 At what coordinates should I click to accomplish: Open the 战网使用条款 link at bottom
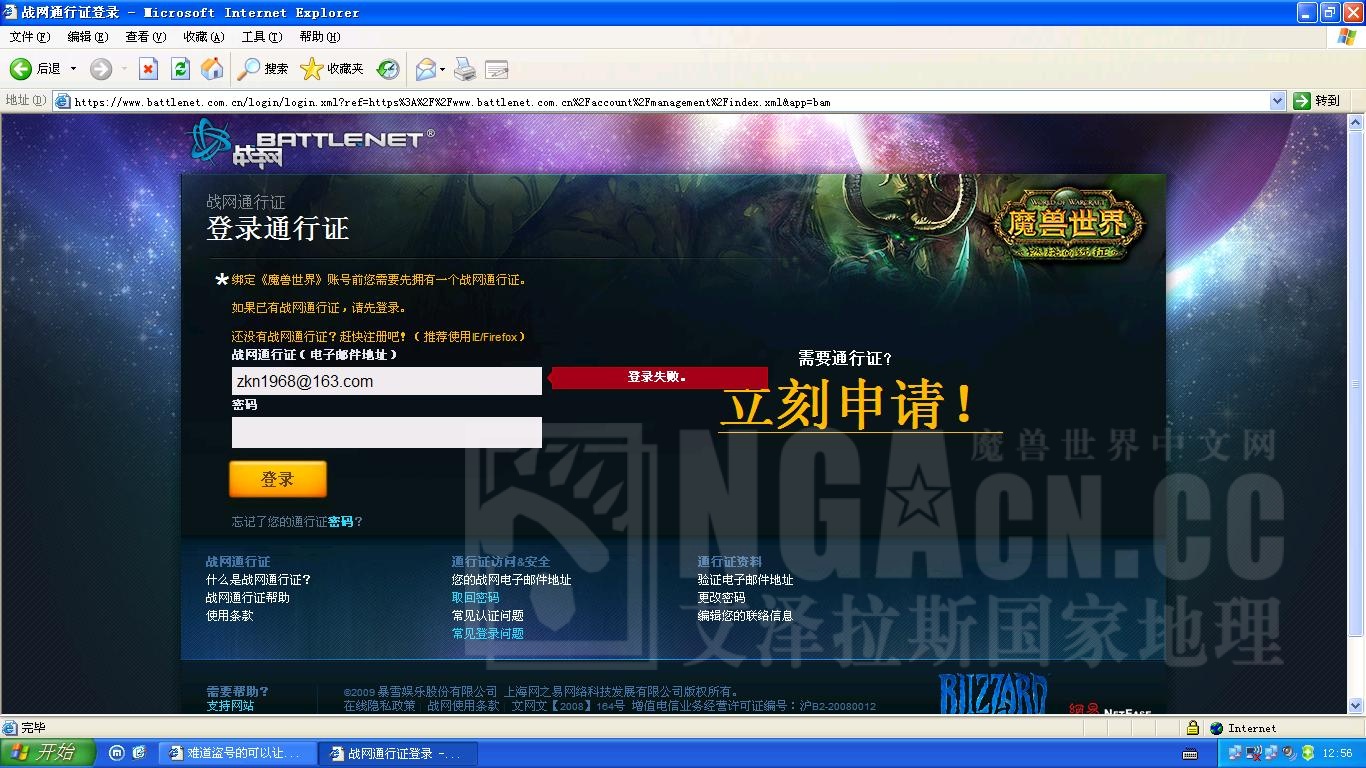point(463,706)
